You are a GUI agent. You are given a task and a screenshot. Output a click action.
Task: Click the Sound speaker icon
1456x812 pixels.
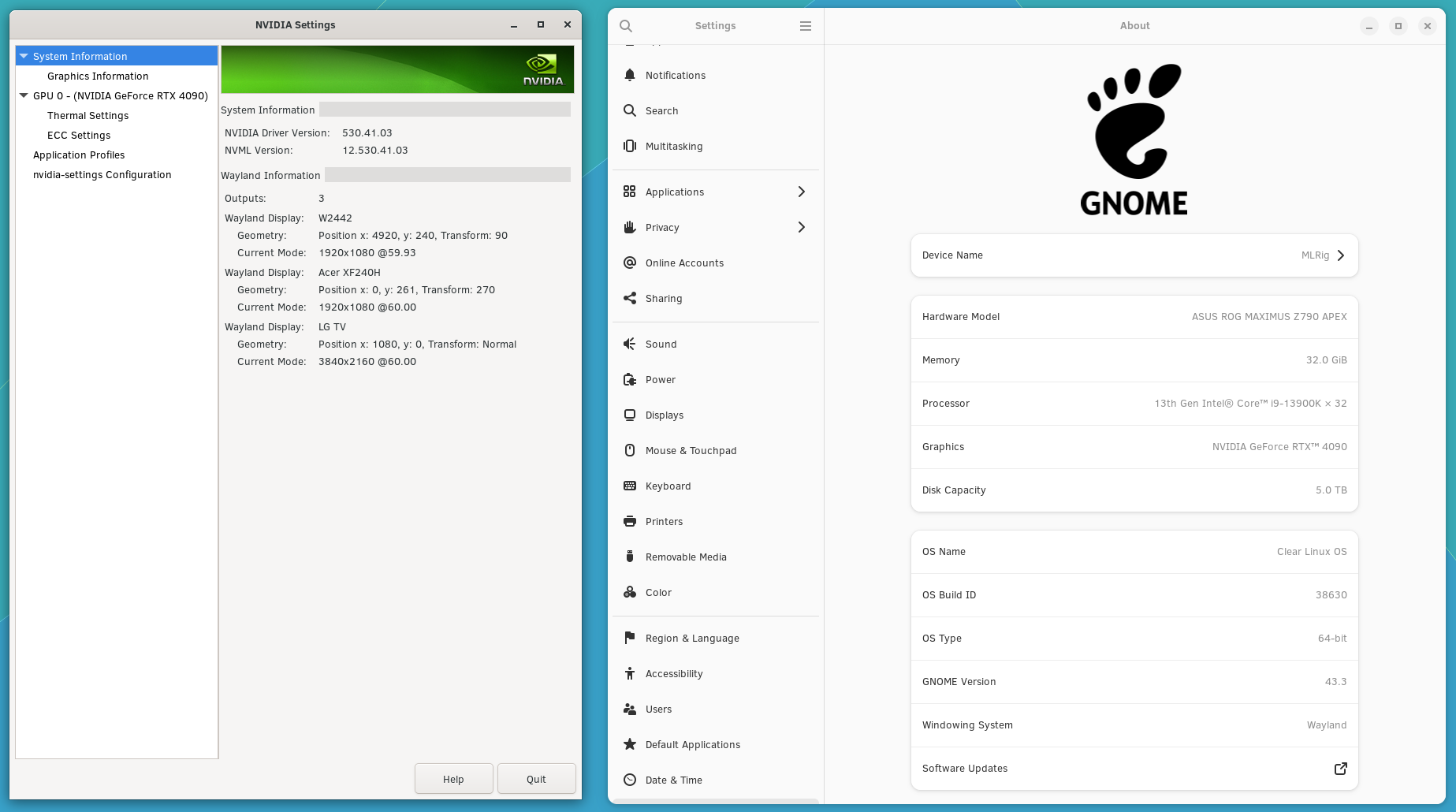[x=630, y=344]
